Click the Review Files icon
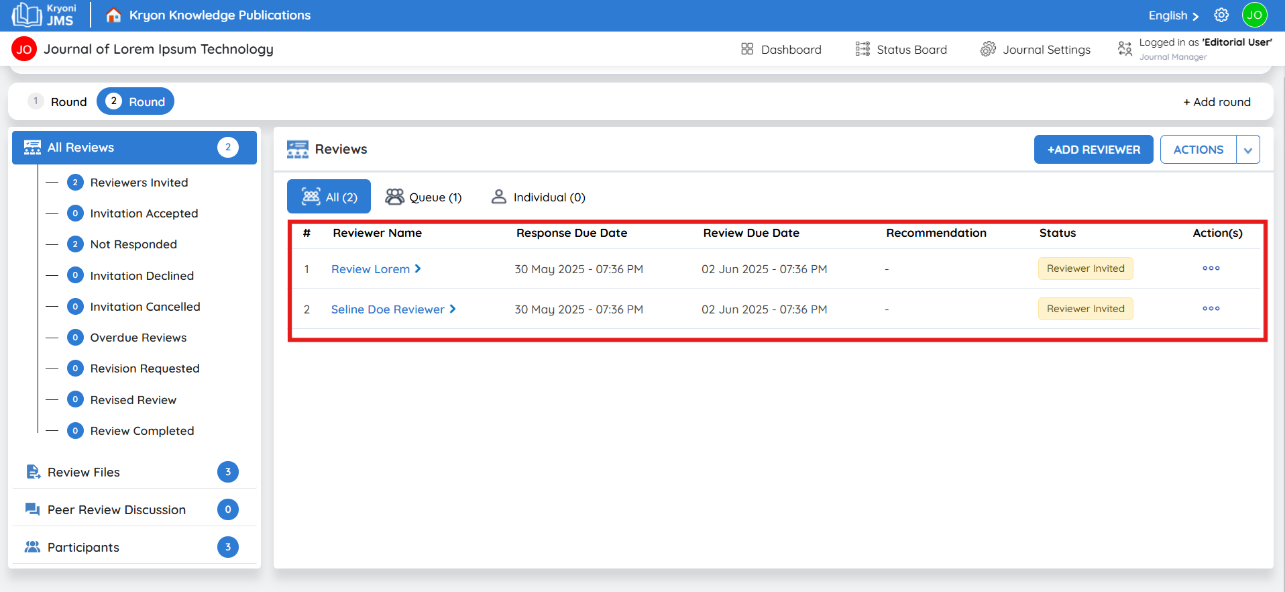This screenshot has height=592, width=1285. [x=32, y=472]
